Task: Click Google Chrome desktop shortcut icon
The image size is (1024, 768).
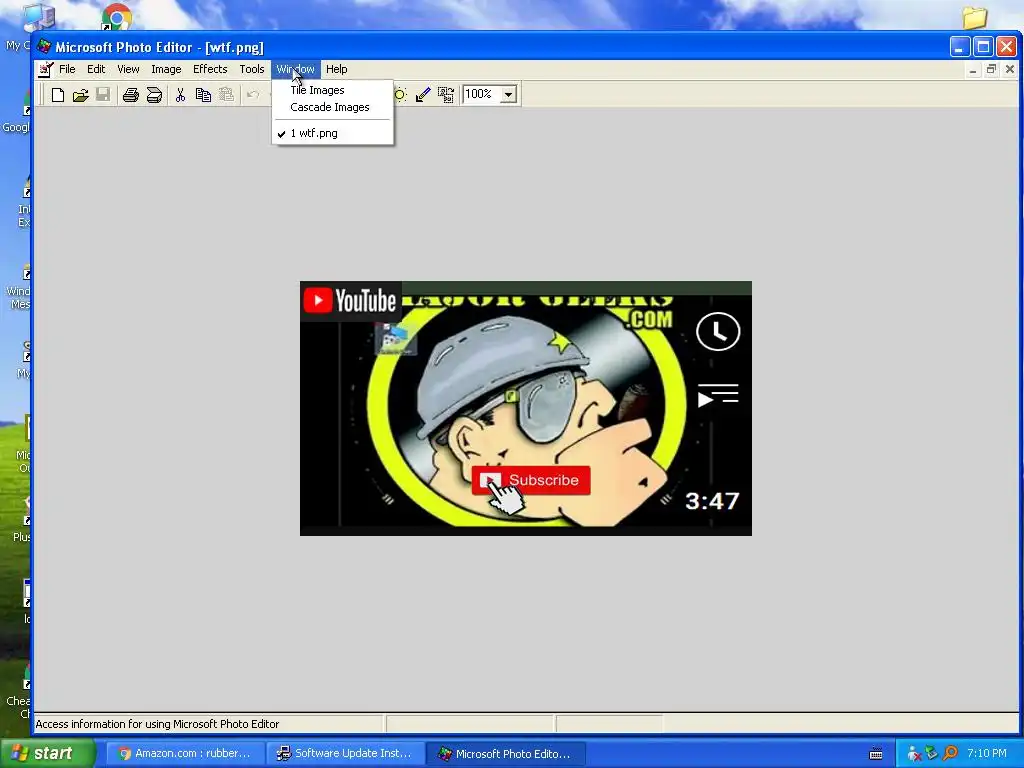Action: pos(116,17)
